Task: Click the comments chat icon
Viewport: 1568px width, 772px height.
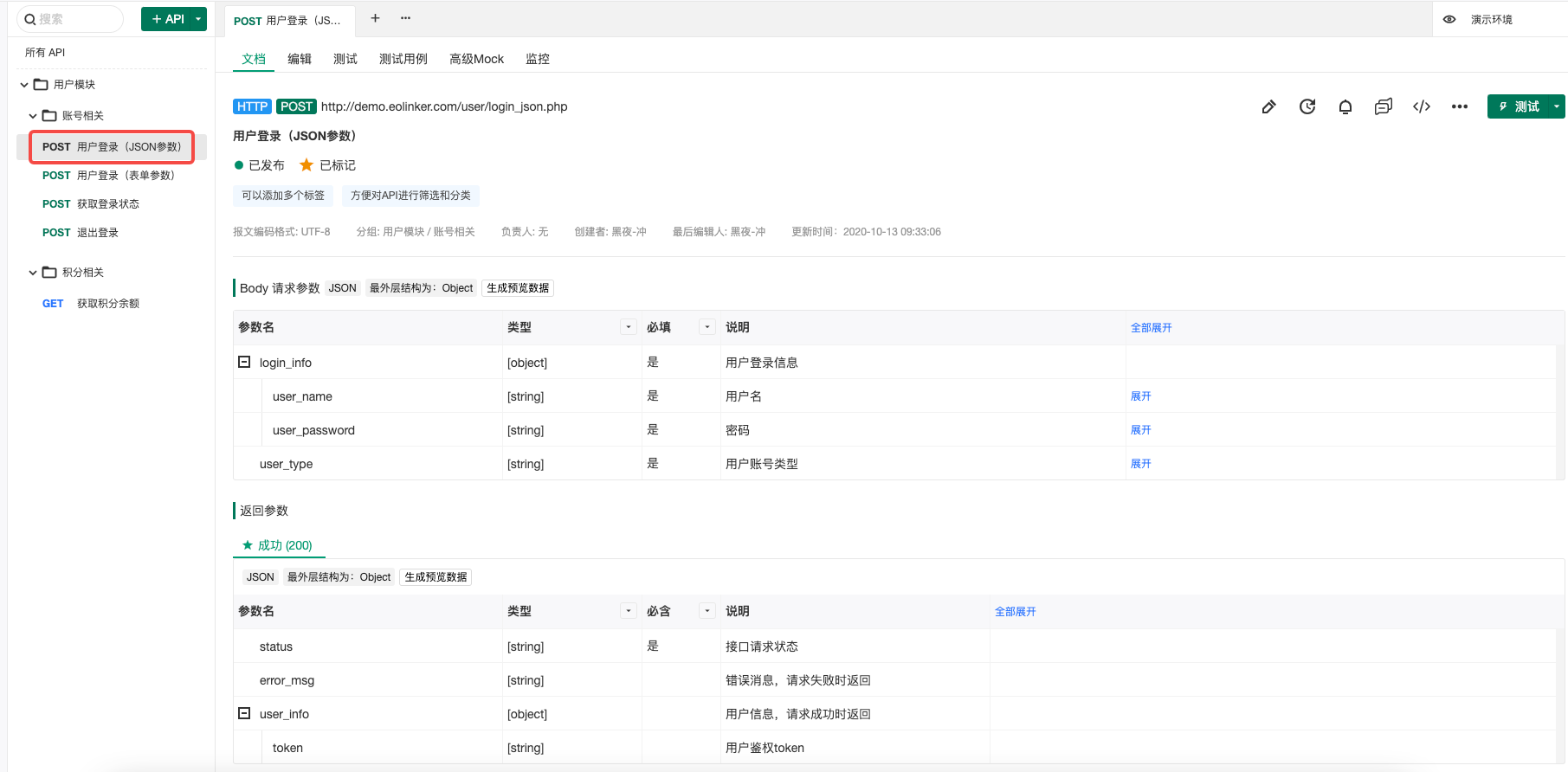Action: click(x=1384, y=106)
